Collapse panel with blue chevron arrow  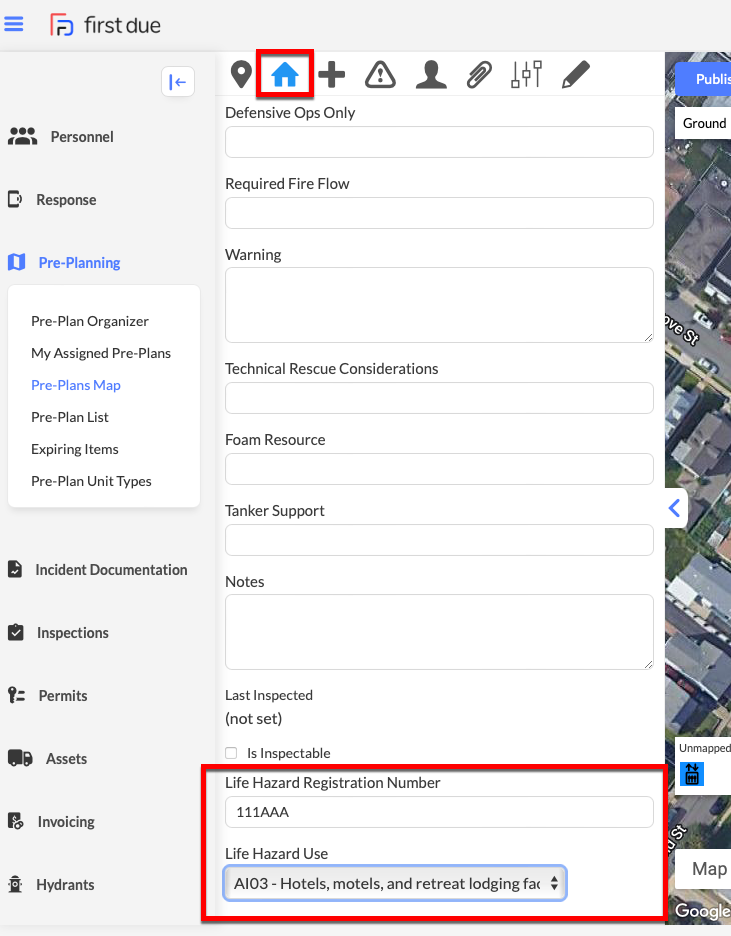pyautogui.click(x=675, y=508)
